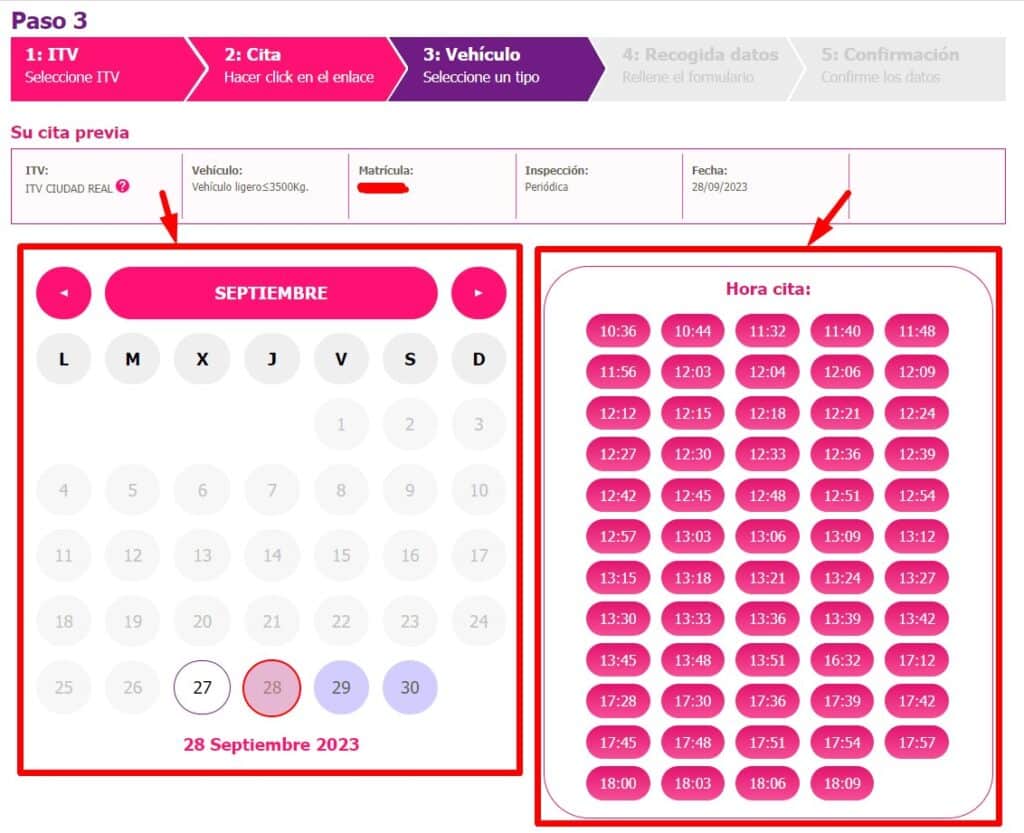Choose the 10:36 appointment time

tap(618, 331)
